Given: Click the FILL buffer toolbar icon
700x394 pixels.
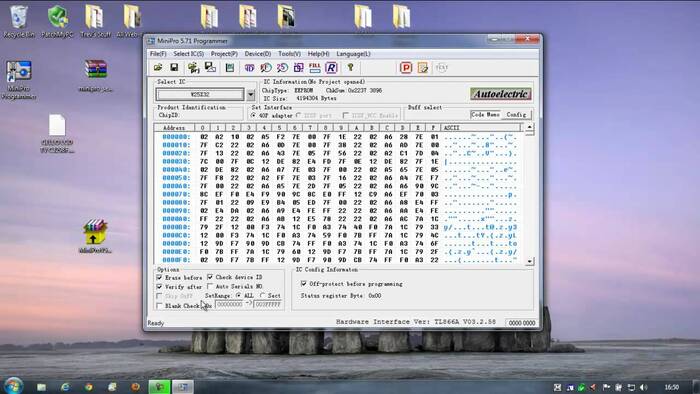Looking at the screenshot, I should pos(315,67).
